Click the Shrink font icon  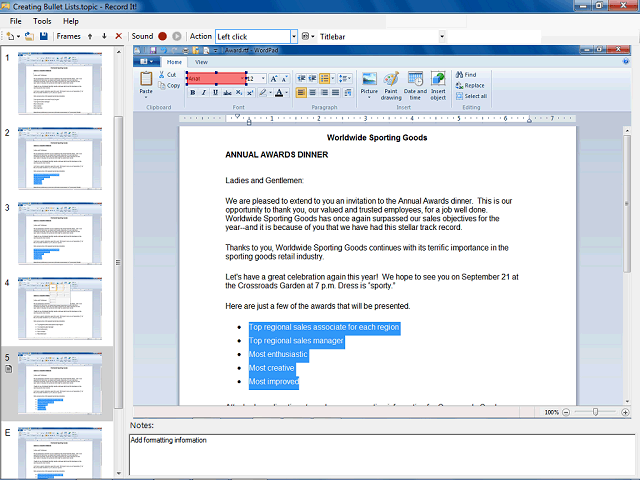284,78
